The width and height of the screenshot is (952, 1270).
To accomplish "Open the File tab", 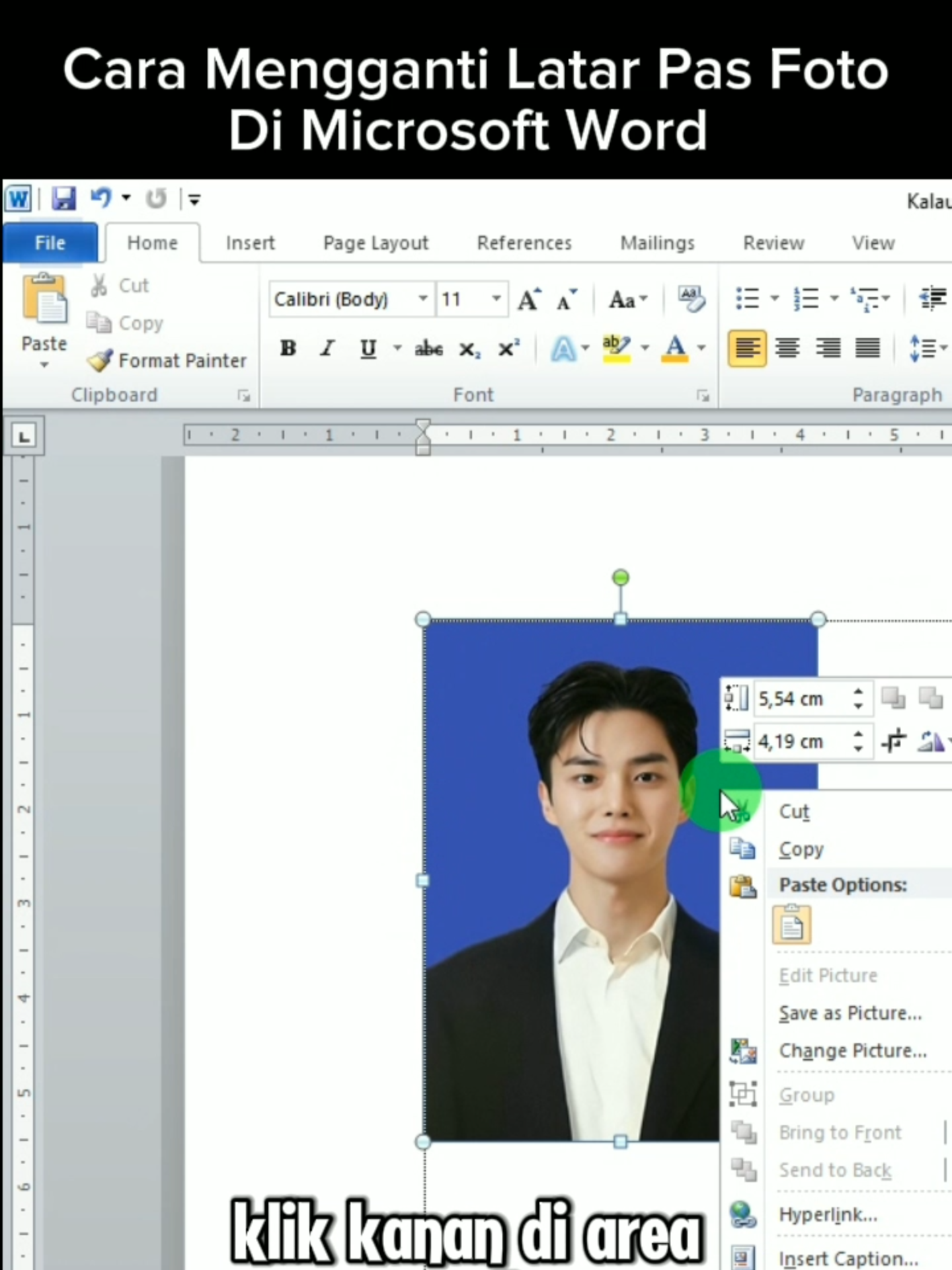I will pyautogui.click(x=50, y=243).
